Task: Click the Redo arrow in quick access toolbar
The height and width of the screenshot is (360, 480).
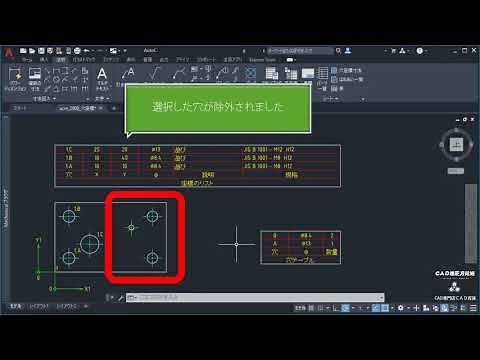Action: pos(100,51)
